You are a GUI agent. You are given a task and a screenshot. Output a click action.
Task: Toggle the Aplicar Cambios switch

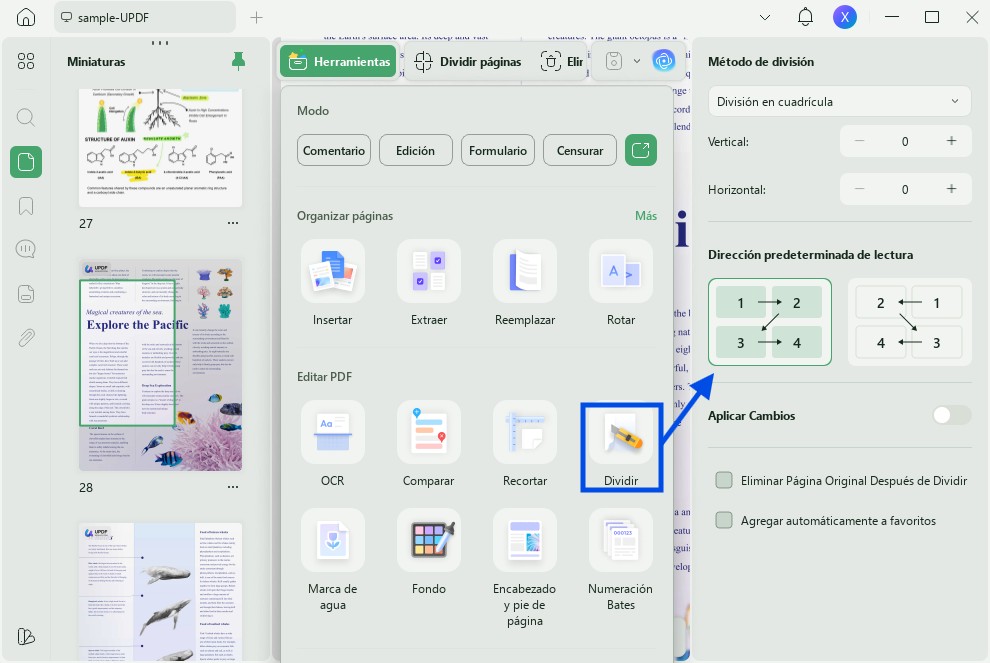[x=951, y=415]
